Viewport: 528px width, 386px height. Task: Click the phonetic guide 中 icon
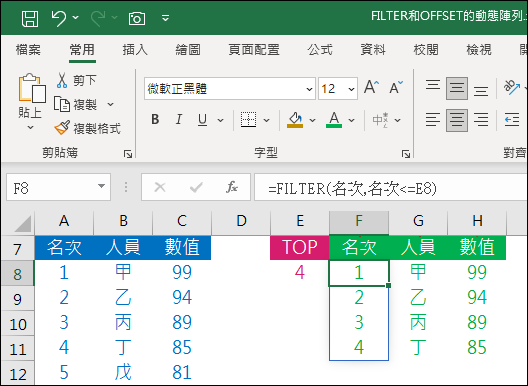[381, 120]
